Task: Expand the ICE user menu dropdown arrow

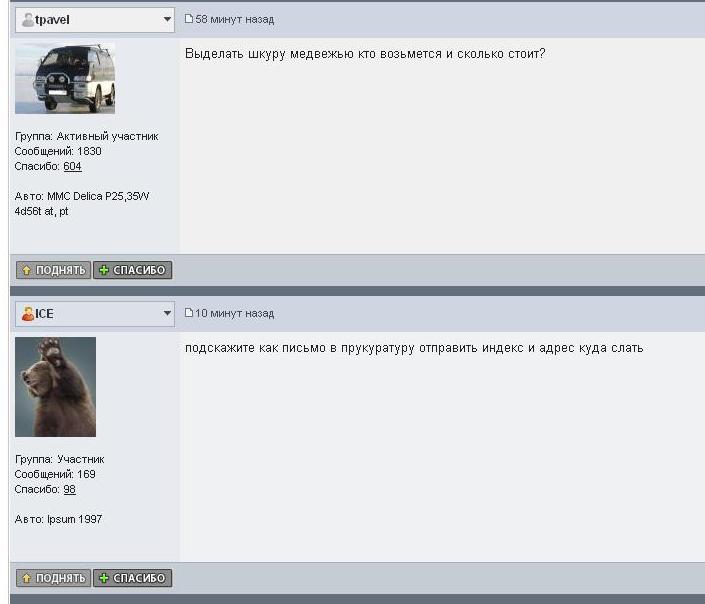Action: coord(167,313)
